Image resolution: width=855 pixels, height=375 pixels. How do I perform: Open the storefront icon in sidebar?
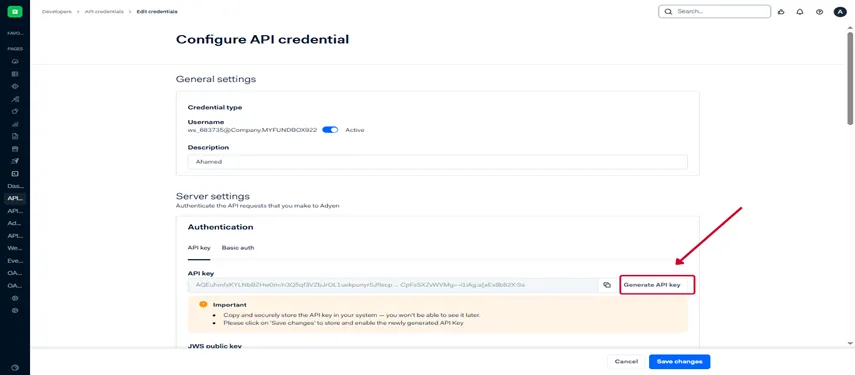(x=15, y=148)
